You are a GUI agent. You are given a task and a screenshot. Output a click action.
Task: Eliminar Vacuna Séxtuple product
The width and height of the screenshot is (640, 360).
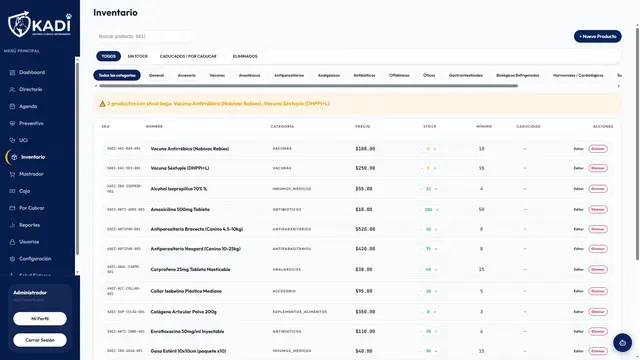[598, 168]
